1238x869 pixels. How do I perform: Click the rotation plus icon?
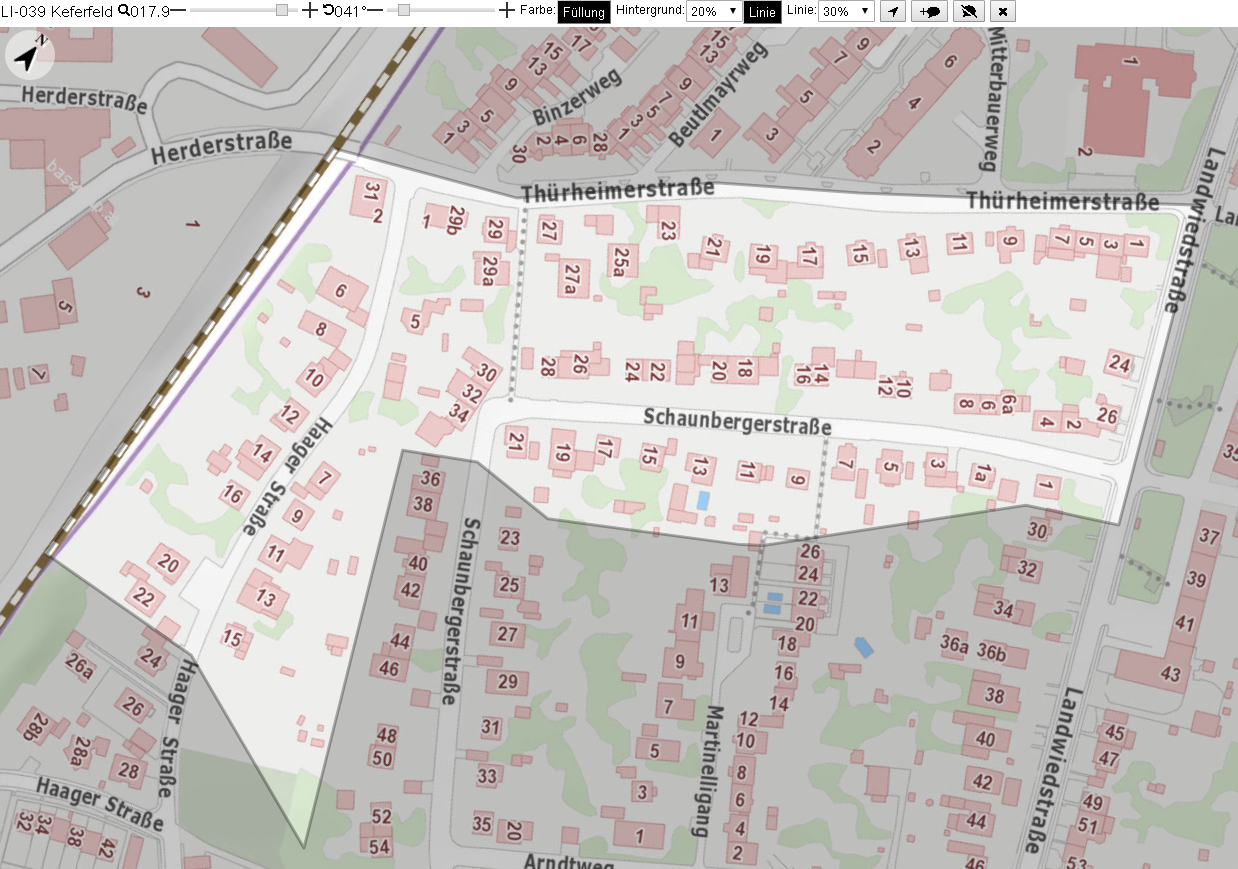pyautogui.click(x=506, y=11)
